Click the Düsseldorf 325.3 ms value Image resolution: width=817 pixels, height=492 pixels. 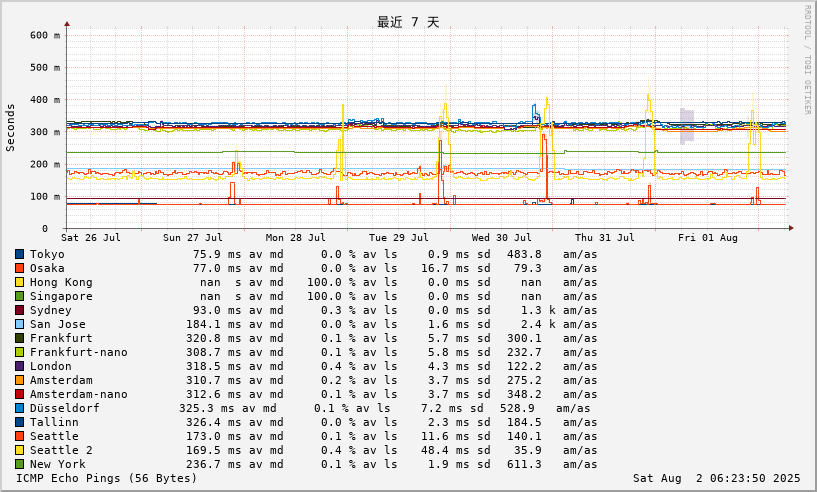(206, 409)
